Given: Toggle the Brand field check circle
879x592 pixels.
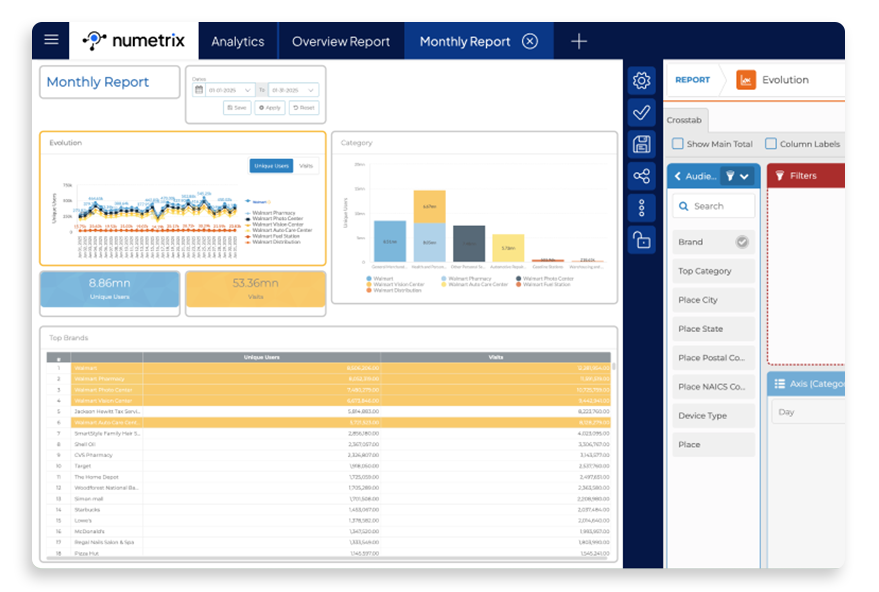Looking at the screenshot, I should [742, 242].
